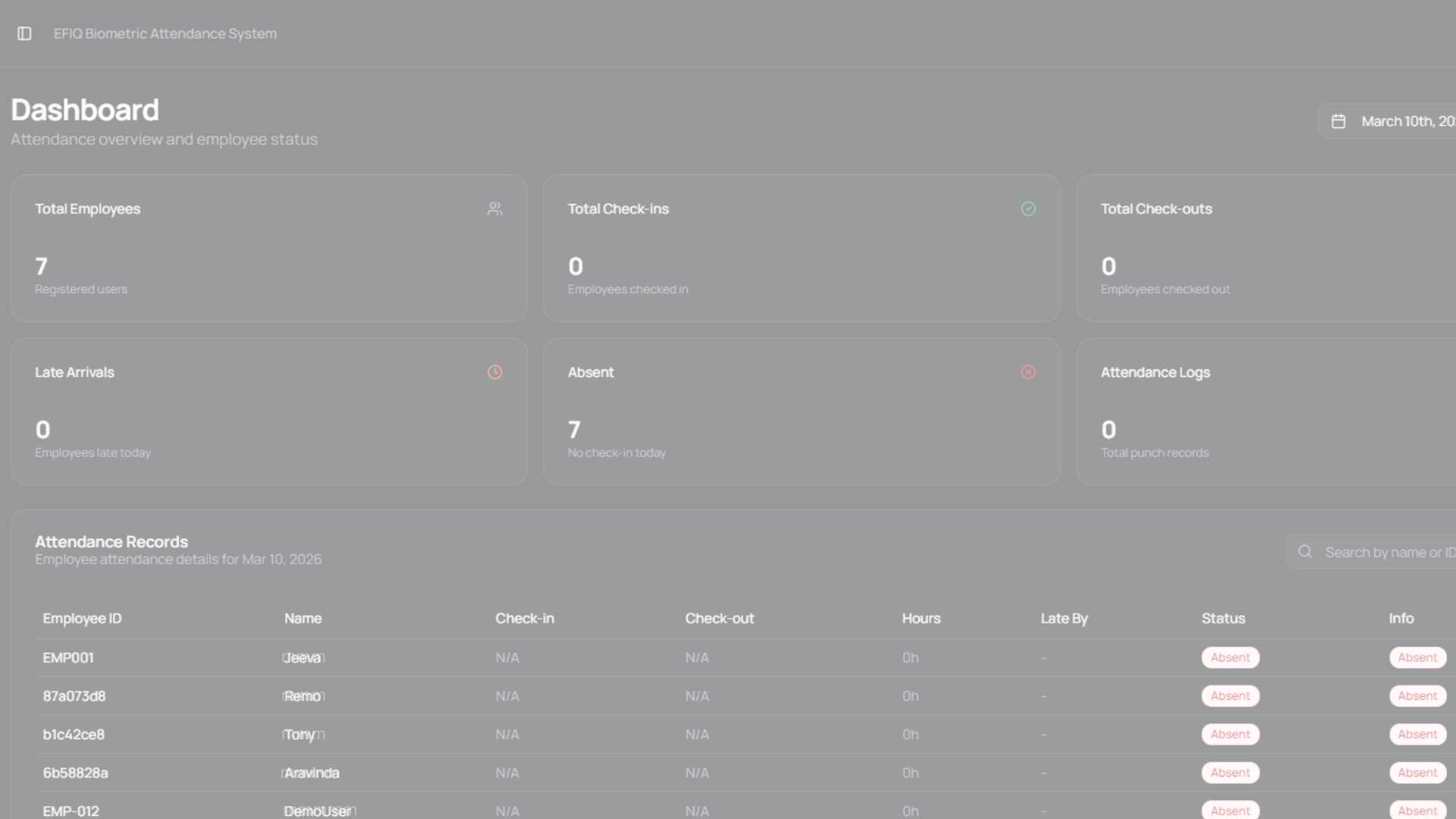The width and height of the screenshot is (1456, 819).
Task: Click the red Absent cross icon
Action: pyautogui.click(x=1028, y=372)
